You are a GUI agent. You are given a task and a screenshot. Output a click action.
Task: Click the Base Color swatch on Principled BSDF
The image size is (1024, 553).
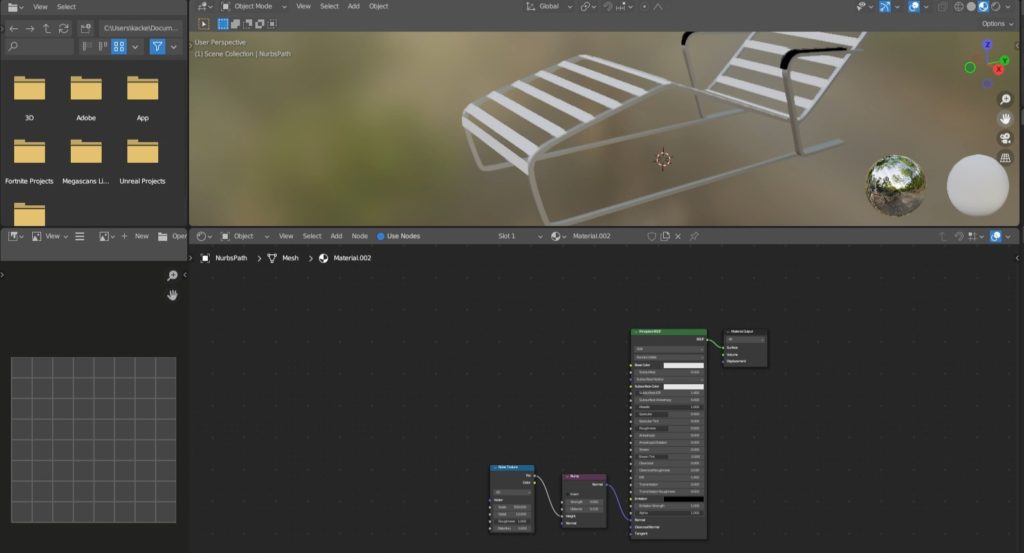click(x=683, y=365)
